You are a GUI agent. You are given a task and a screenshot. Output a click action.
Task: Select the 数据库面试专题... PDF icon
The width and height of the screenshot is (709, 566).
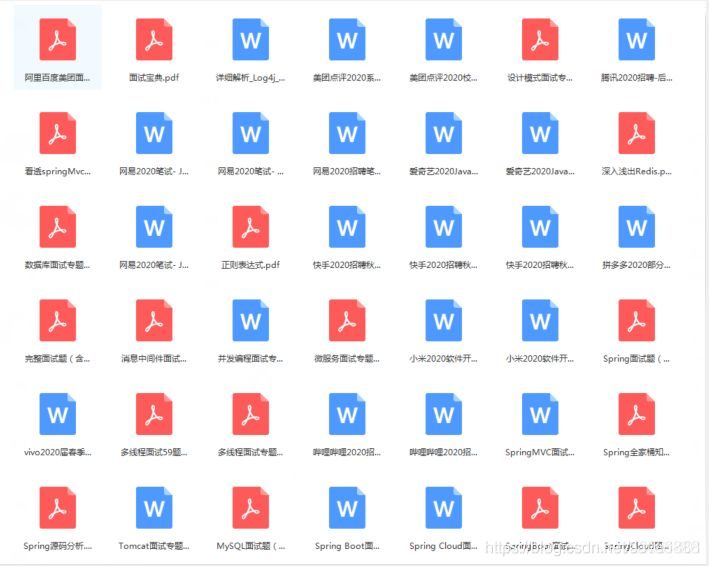click(x=57, y=226)
